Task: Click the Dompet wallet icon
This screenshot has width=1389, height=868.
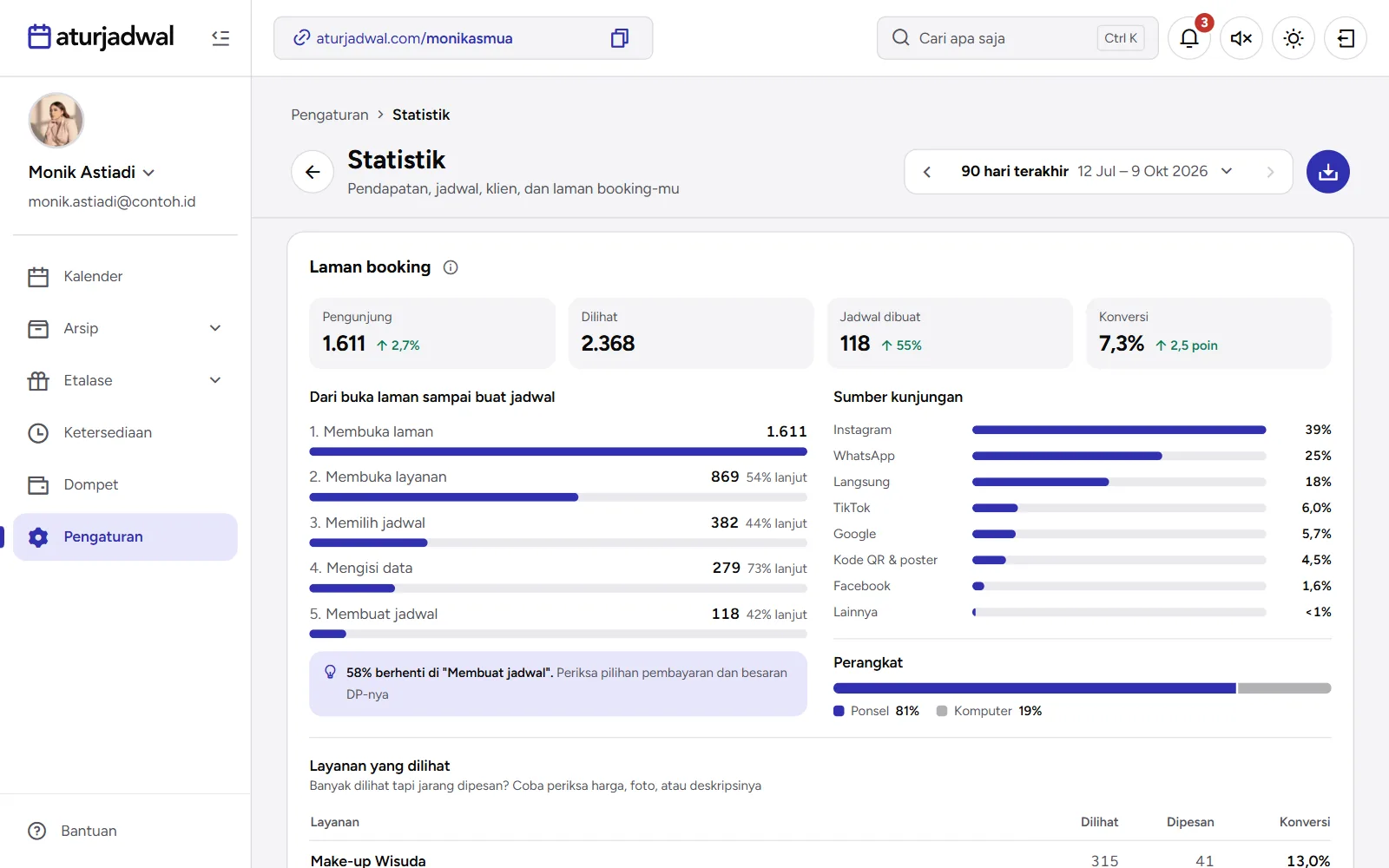Action: coord(38,485)
